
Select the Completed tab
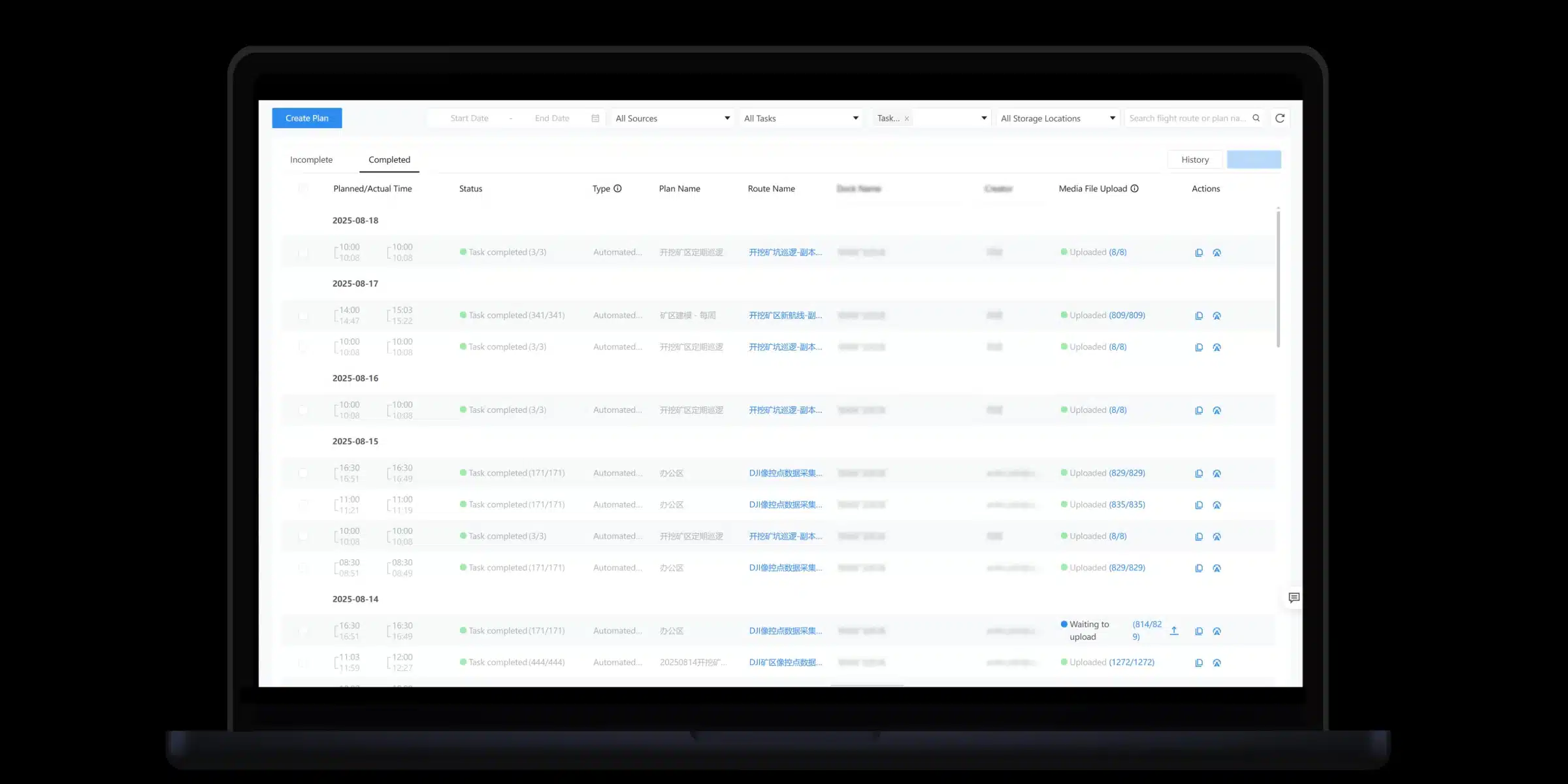[x=389, y=159]
